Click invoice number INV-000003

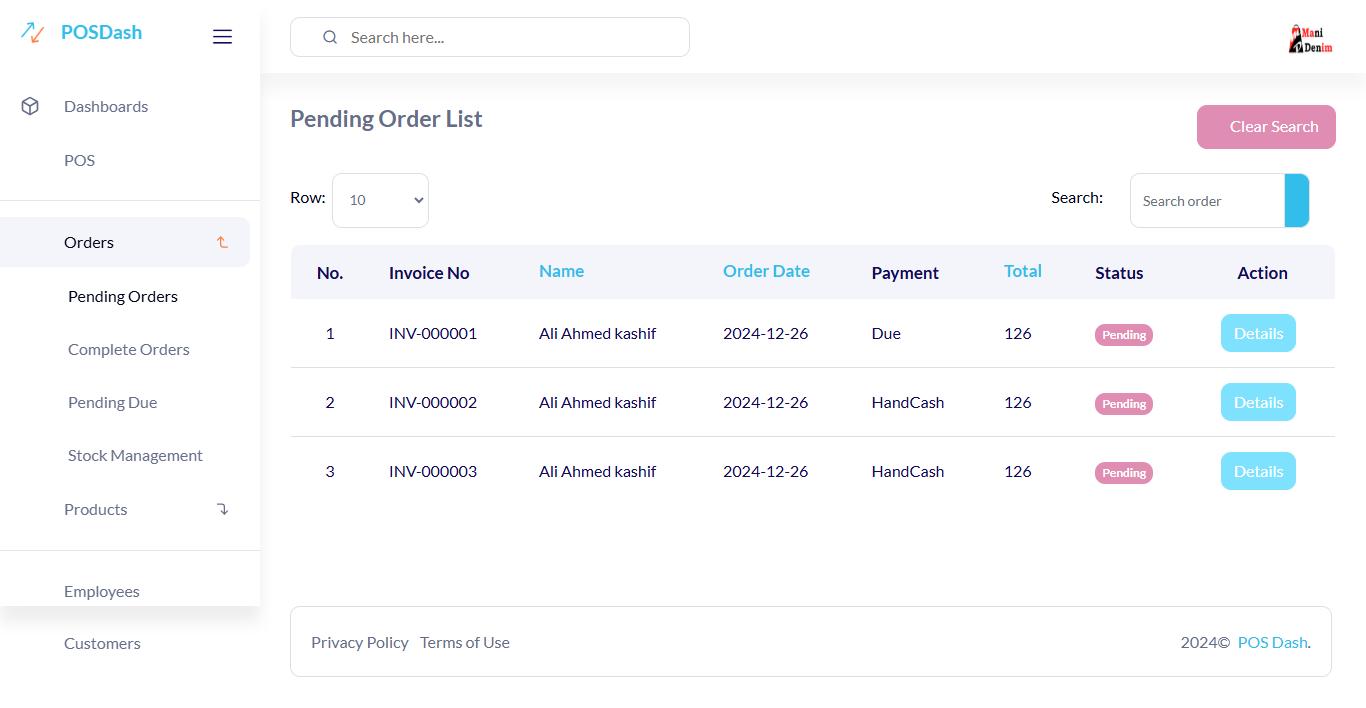coord(433,471)
